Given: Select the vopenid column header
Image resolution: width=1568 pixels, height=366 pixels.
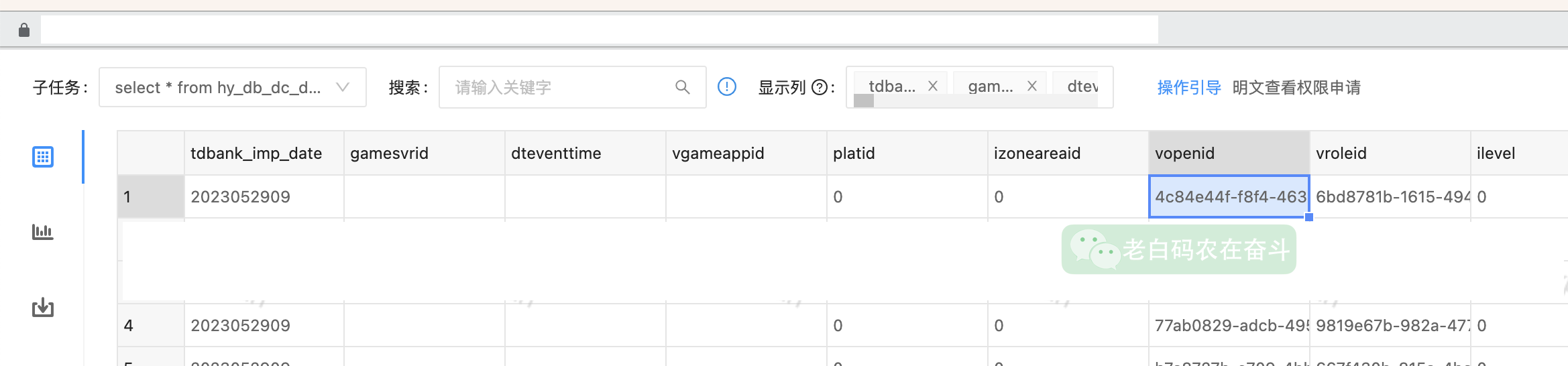Looking at the screenshot, I should [1229, 153].
